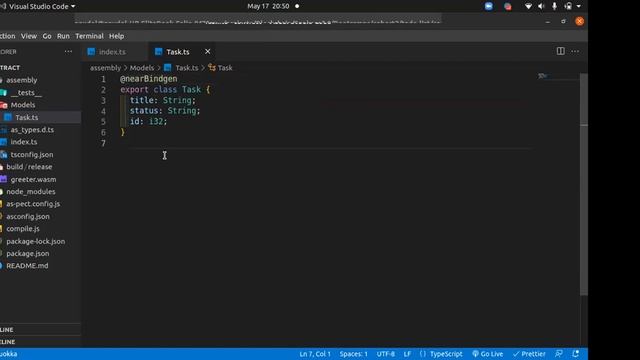Click the editor vertical scrollbar
Screen dimensions: 640x360
[x=584, y=184]
